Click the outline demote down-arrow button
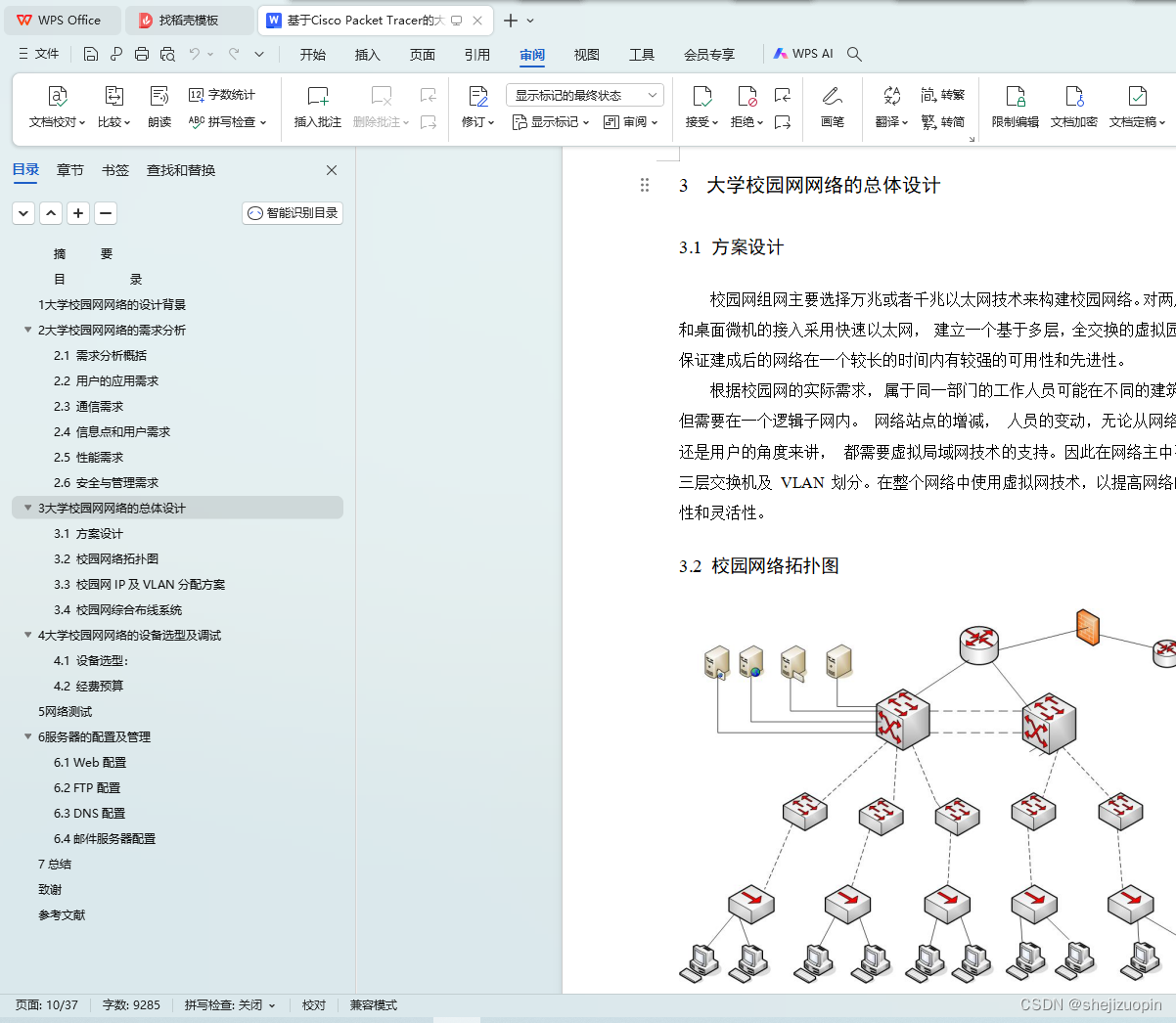1176x1023 pixels. pyautogui.click(x=24, y=213)
